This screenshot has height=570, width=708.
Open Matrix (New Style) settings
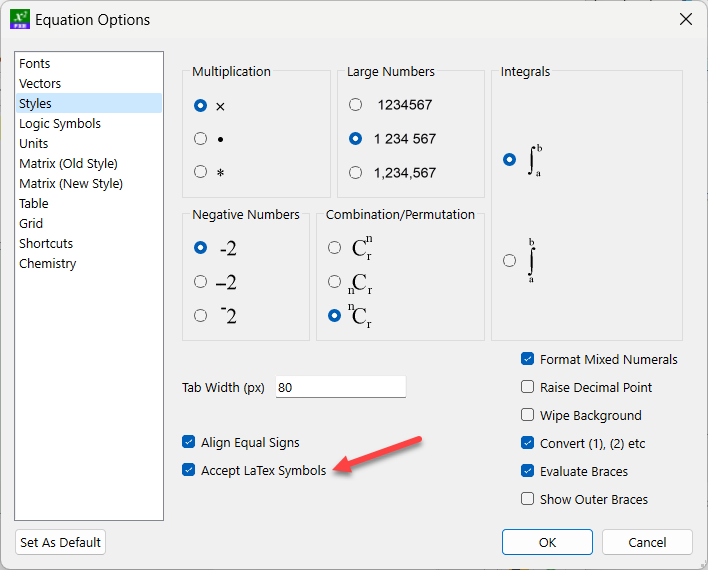tap(71, 183)
